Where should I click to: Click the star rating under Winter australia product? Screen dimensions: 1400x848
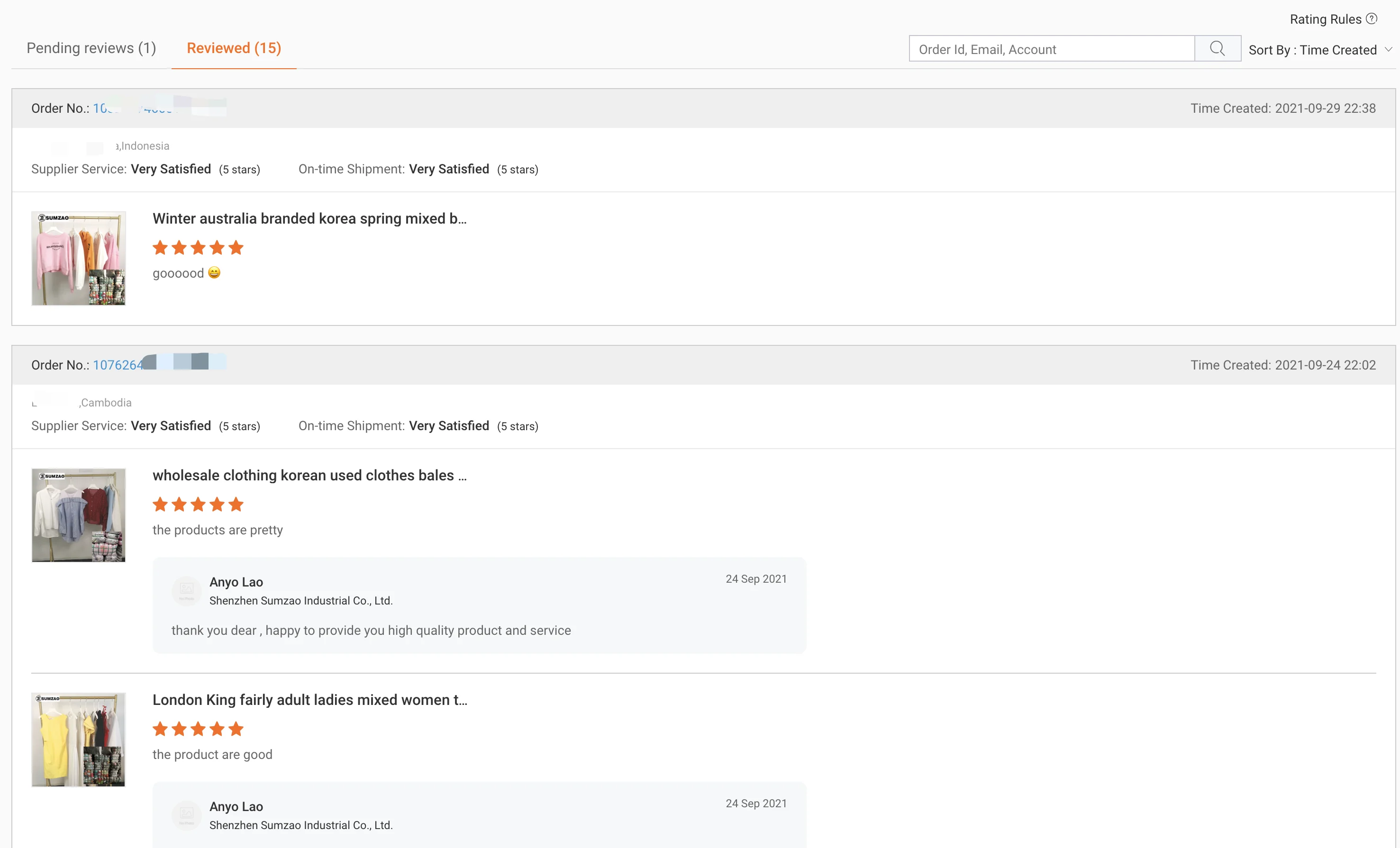point(198,248)
